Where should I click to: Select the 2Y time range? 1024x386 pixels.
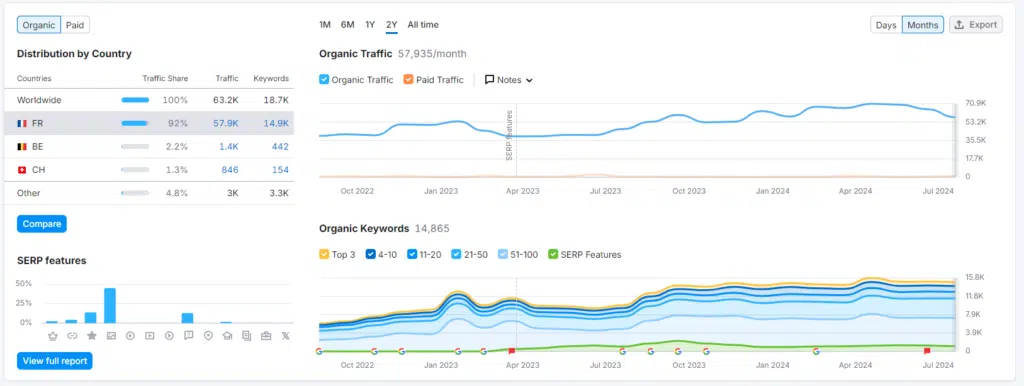coord(392,25)
